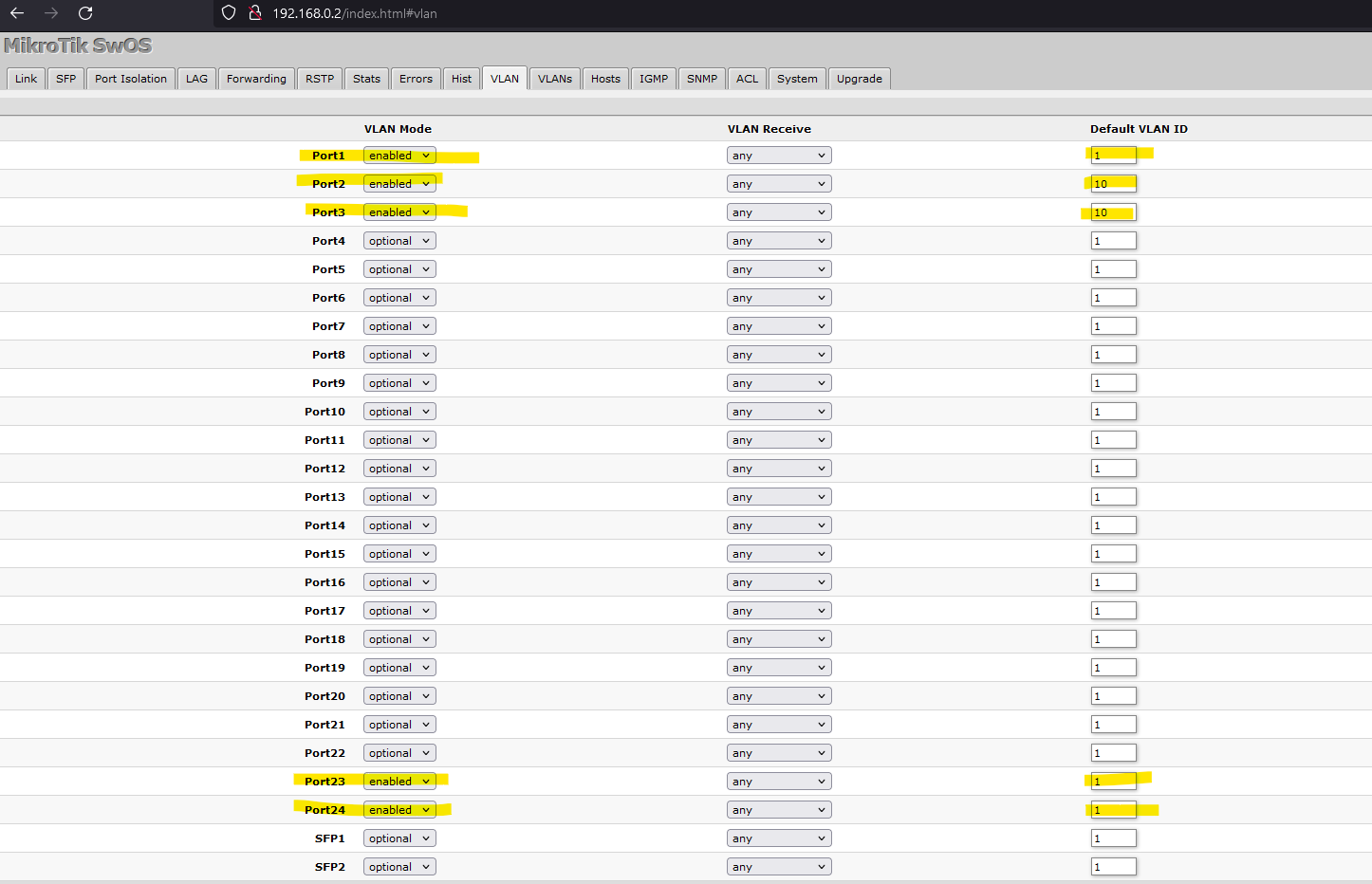Screen dimensions: 1372x884
Task: Go to the SNMP tab
Action: tap(702, 79)
